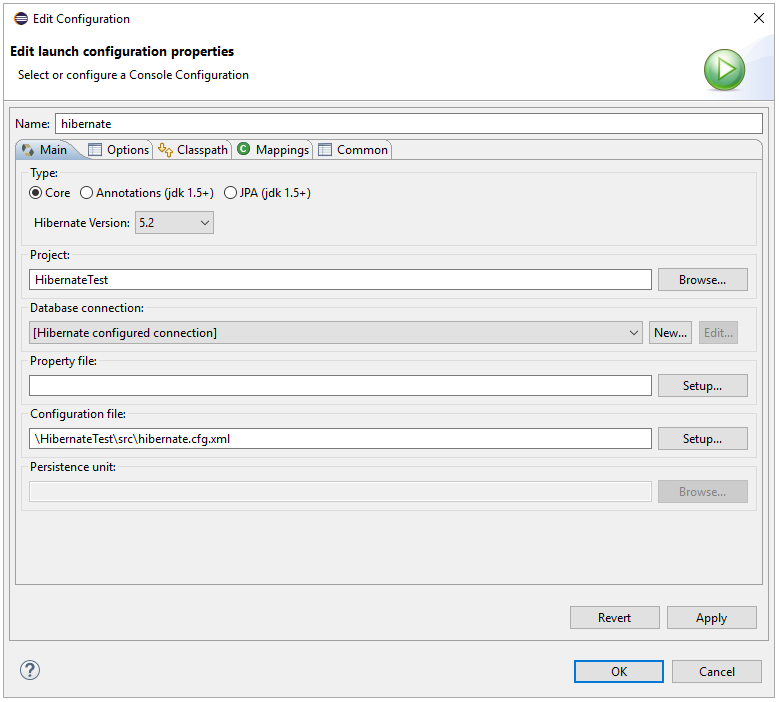Open the Hibernate Version dropdown
Screen dimensions: 779x702
(174, 223)
